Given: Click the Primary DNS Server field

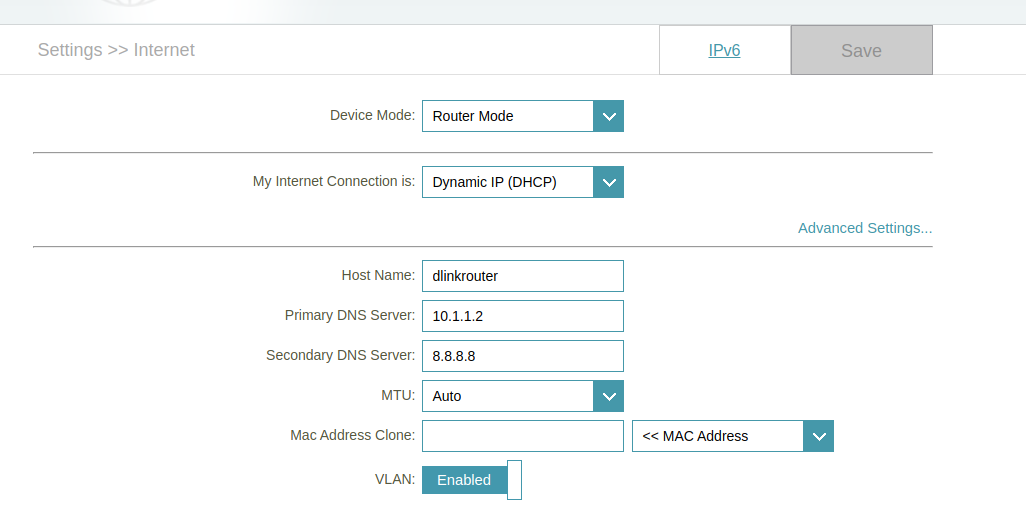Looking at the screenshot, I should tap(523, 316).
